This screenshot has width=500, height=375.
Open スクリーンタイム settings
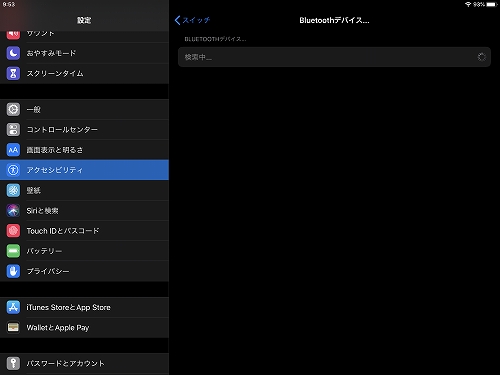pyautogui.click(x=84, y=73)
